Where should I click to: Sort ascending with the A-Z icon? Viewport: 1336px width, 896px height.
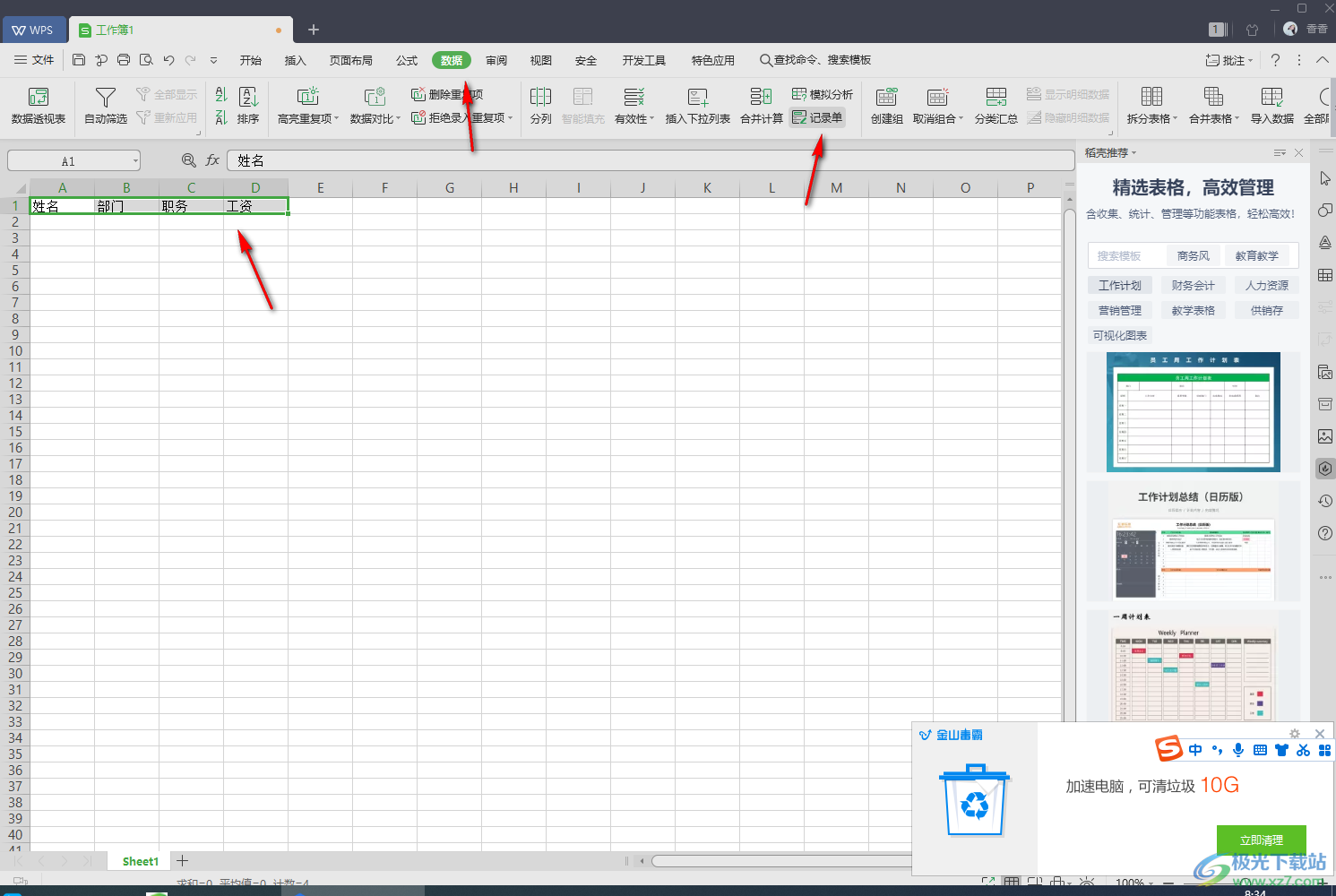pyautogui.click(x=221, y=95)
